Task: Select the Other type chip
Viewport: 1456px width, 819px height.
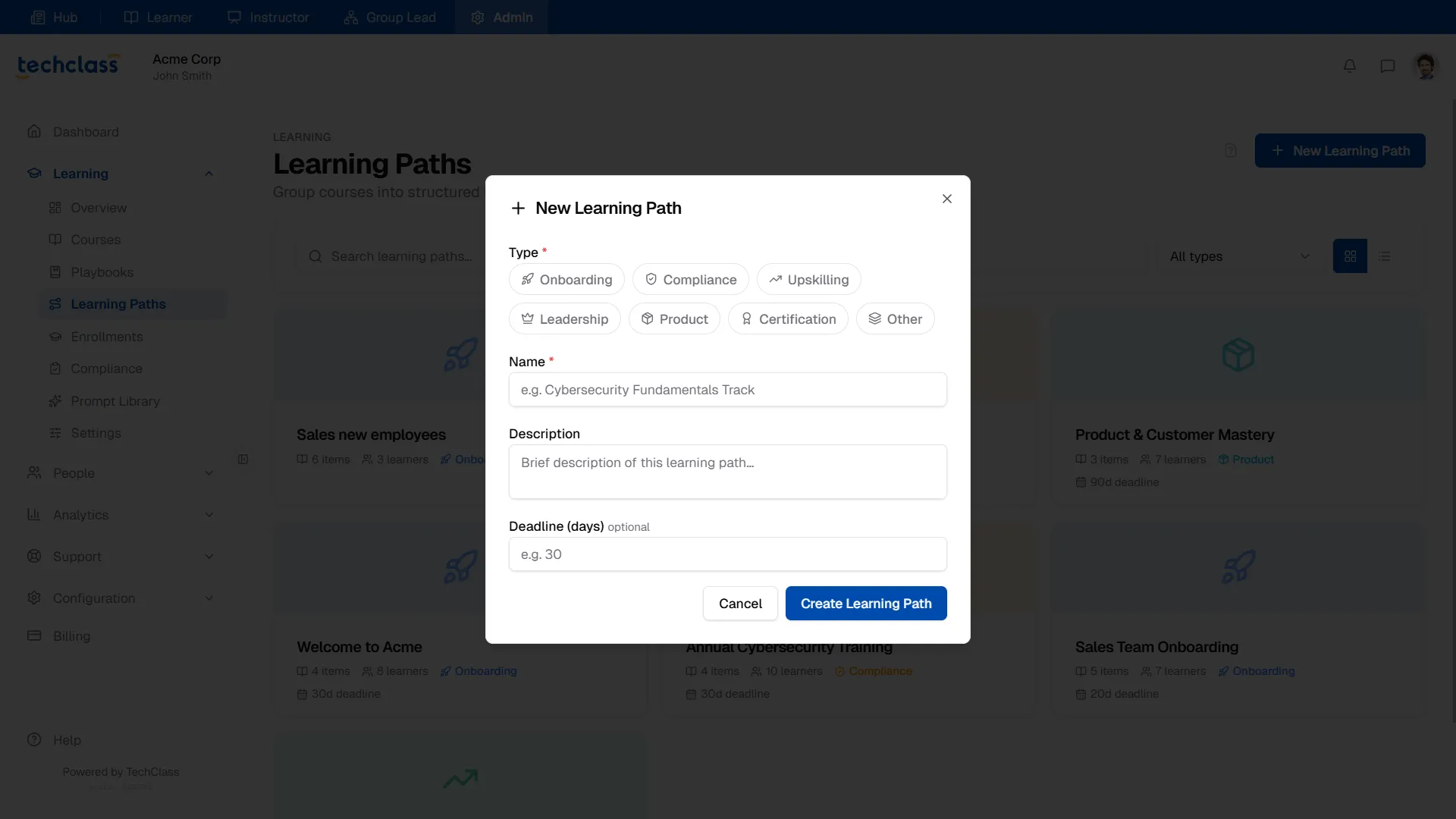Action: point(895,318)
